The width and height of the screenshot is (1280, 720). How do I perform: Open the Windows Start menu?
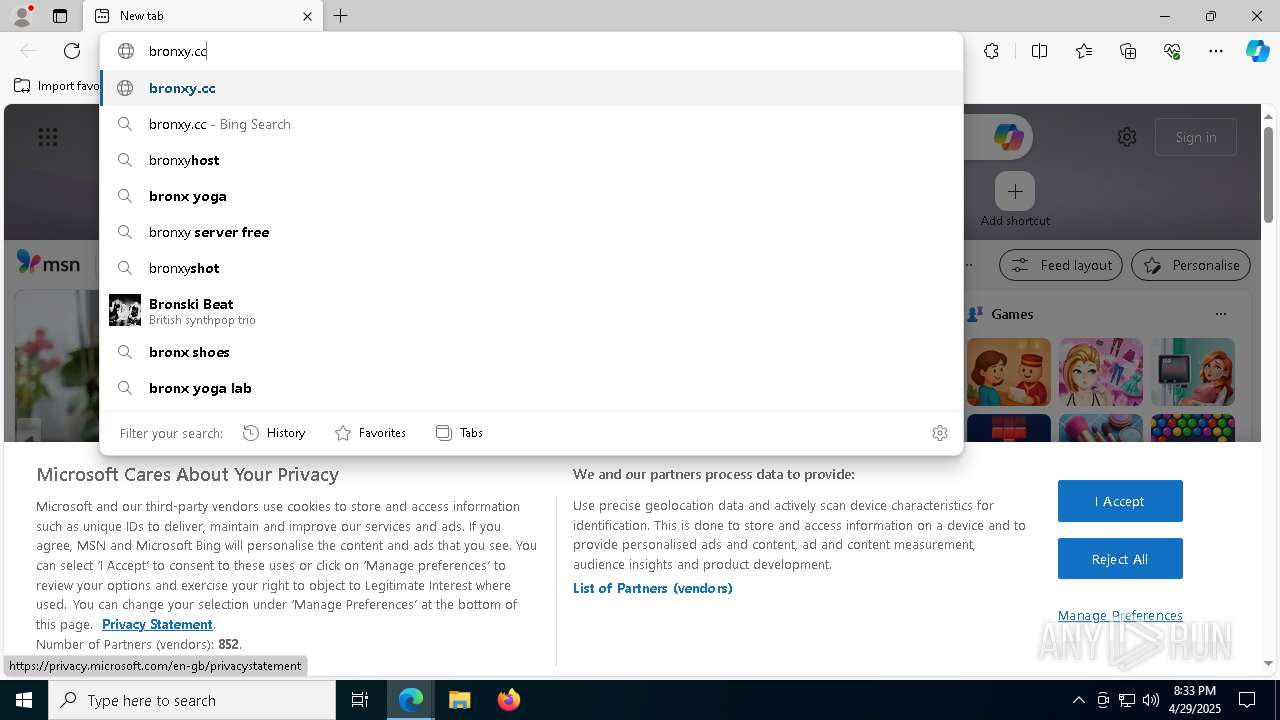24,700
